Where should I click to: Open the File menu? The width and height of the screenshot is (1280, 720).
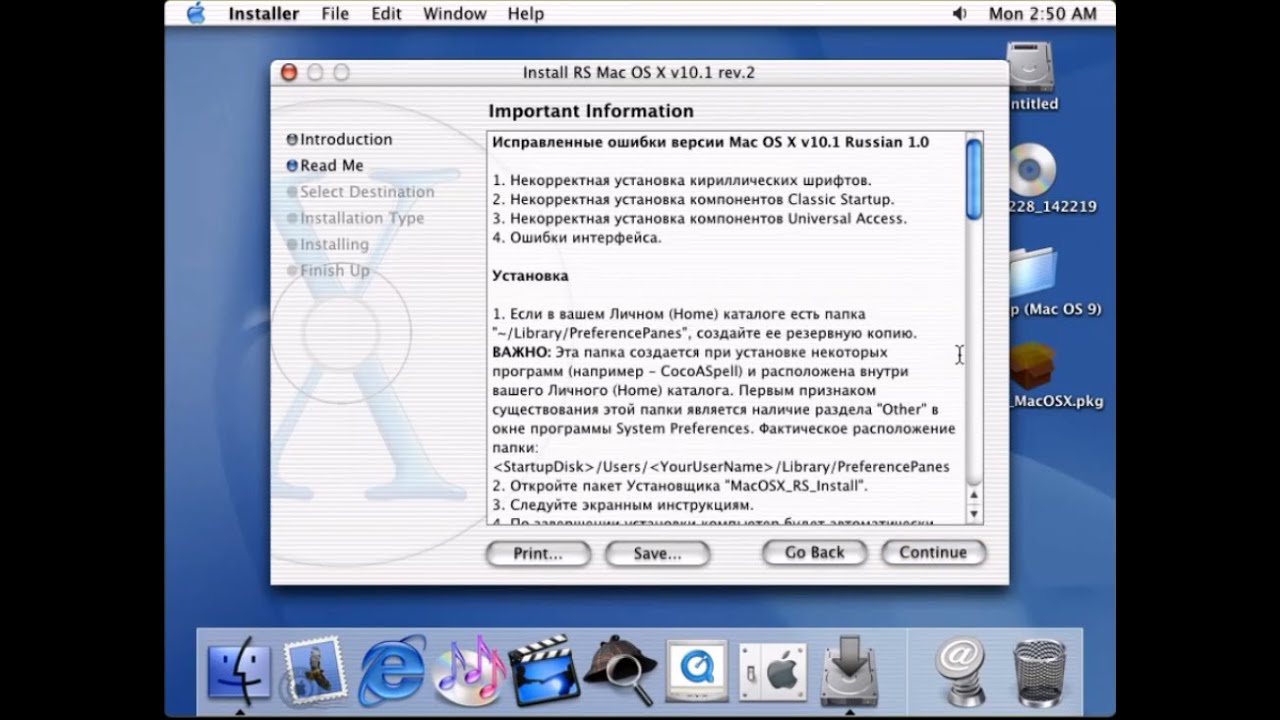coord(335,13)
